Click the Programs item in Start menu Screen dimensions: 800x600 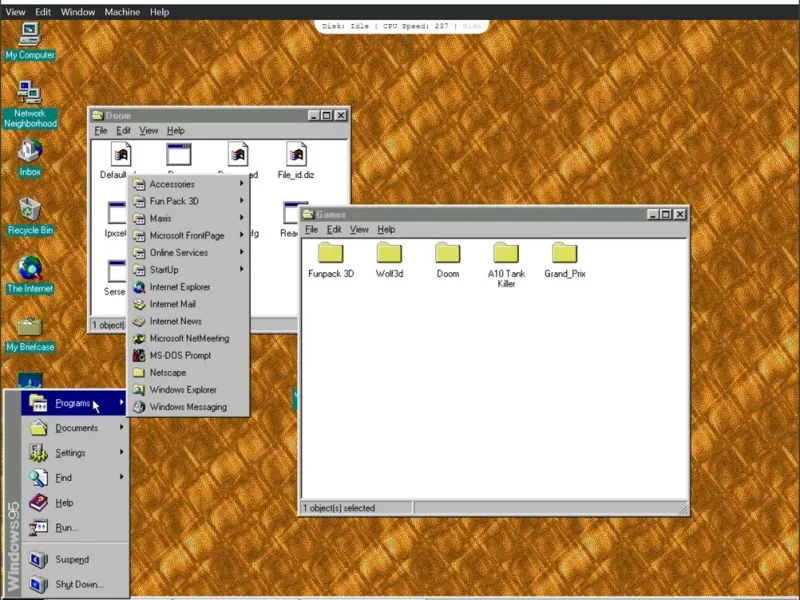click(x=74, y=403)
